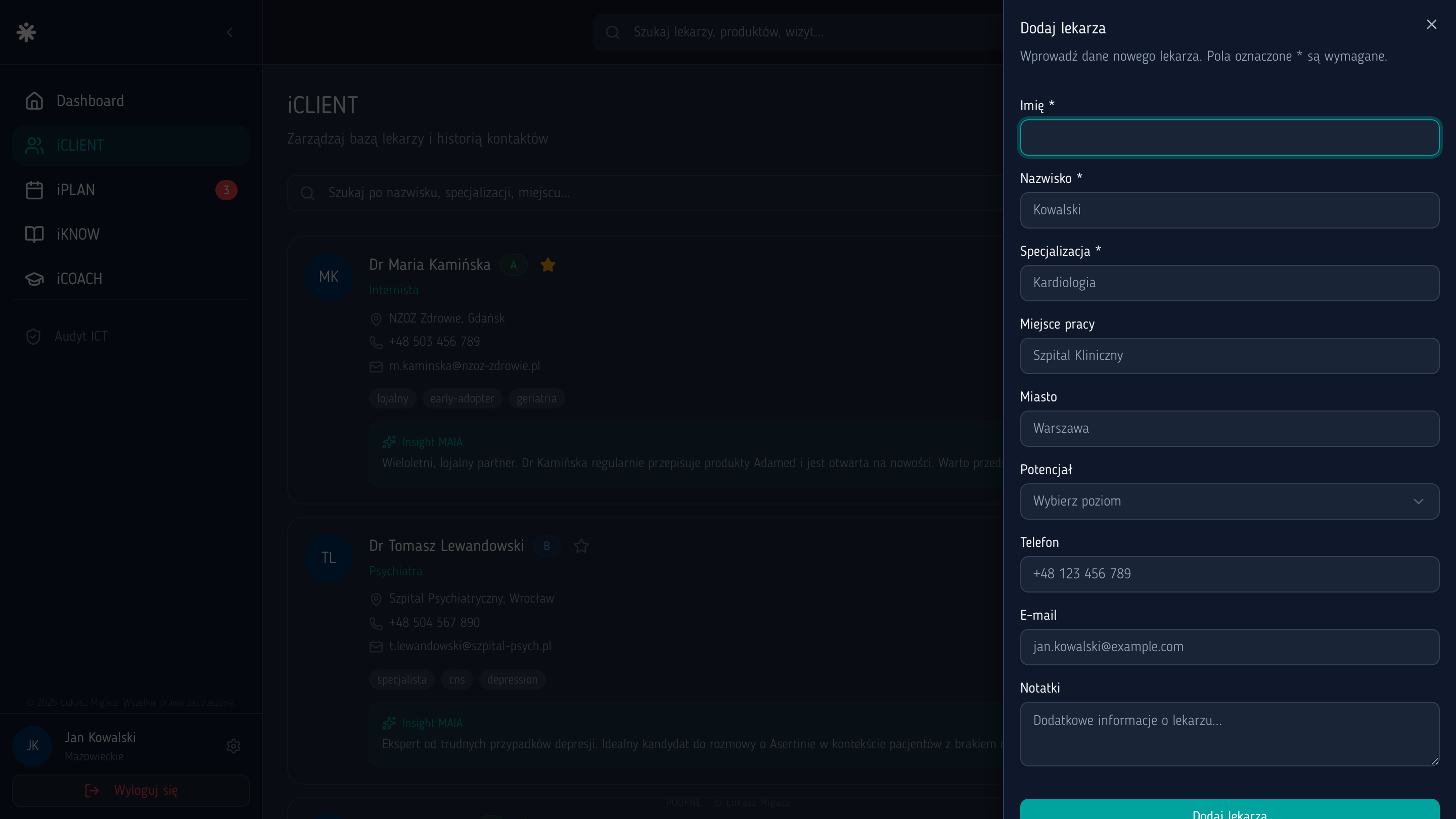Select the early-adopter tag
Image resolution: width=1456 pixels, height=819 pixels.
coord(463,398)
